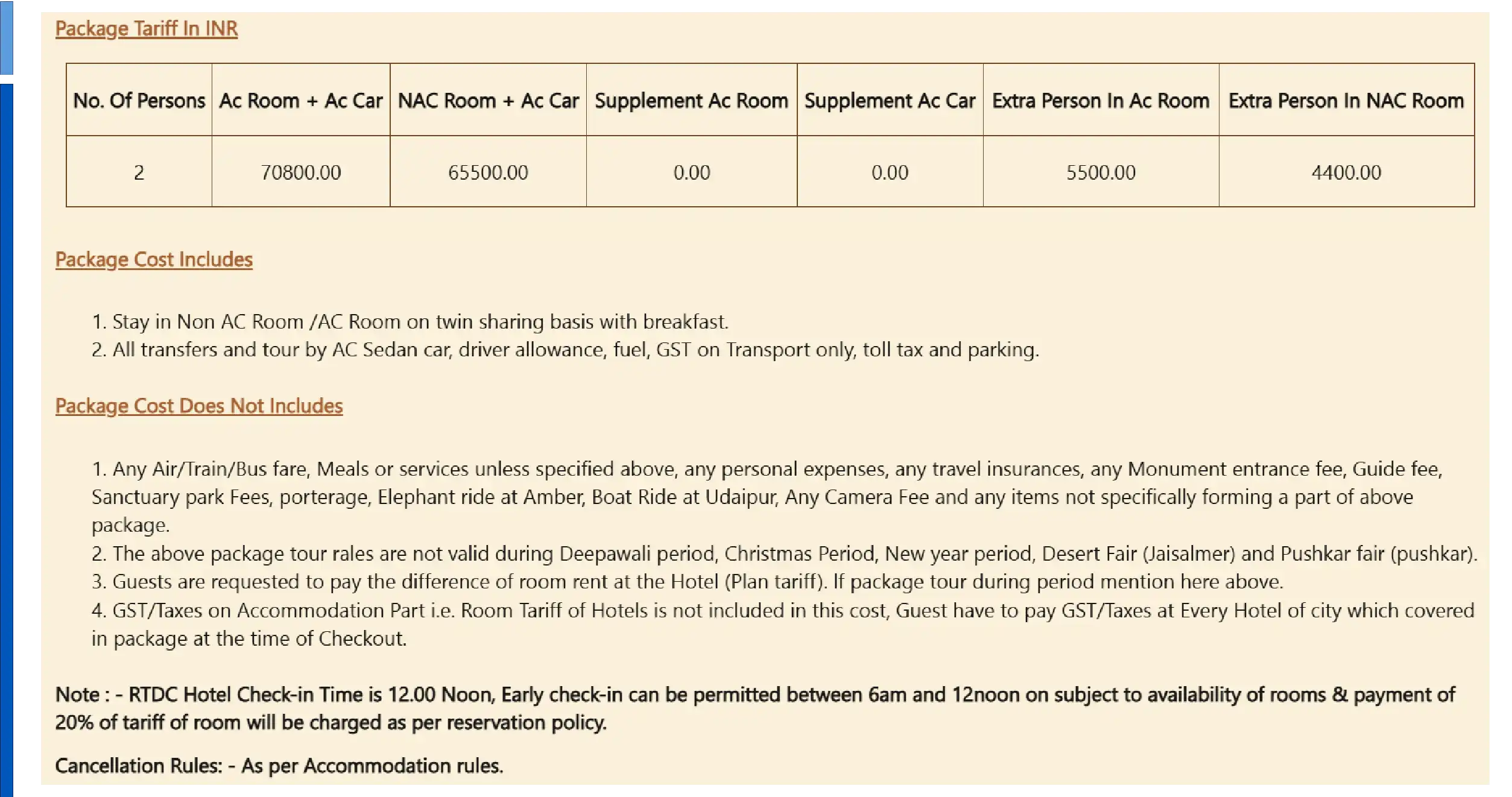This screenshot has width=1512, height=797.
Task: Click the Package Tariff In INR heading
Action: [147, 28]
